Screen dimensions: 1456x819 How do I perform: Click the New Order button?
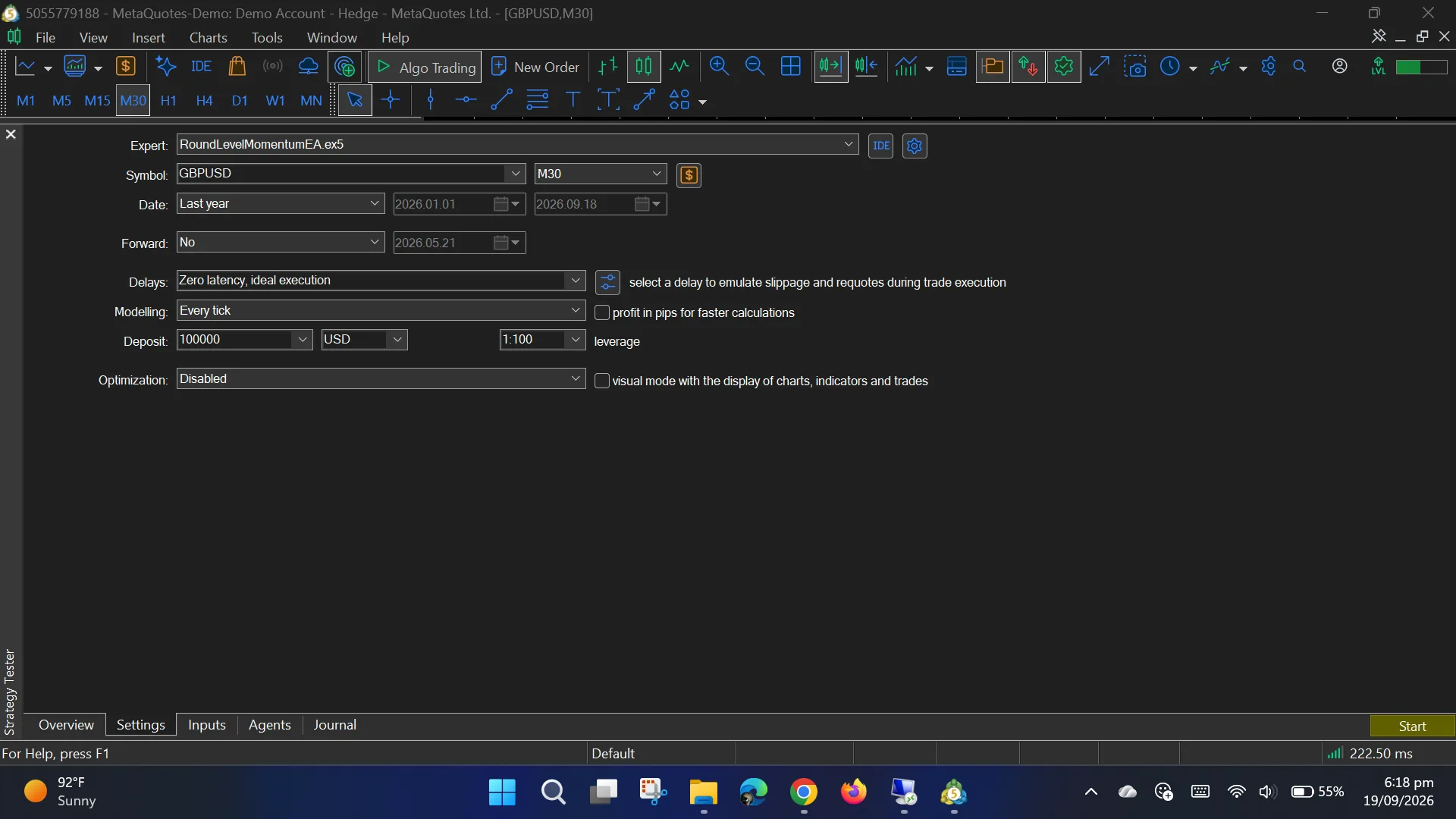(535, 67)
